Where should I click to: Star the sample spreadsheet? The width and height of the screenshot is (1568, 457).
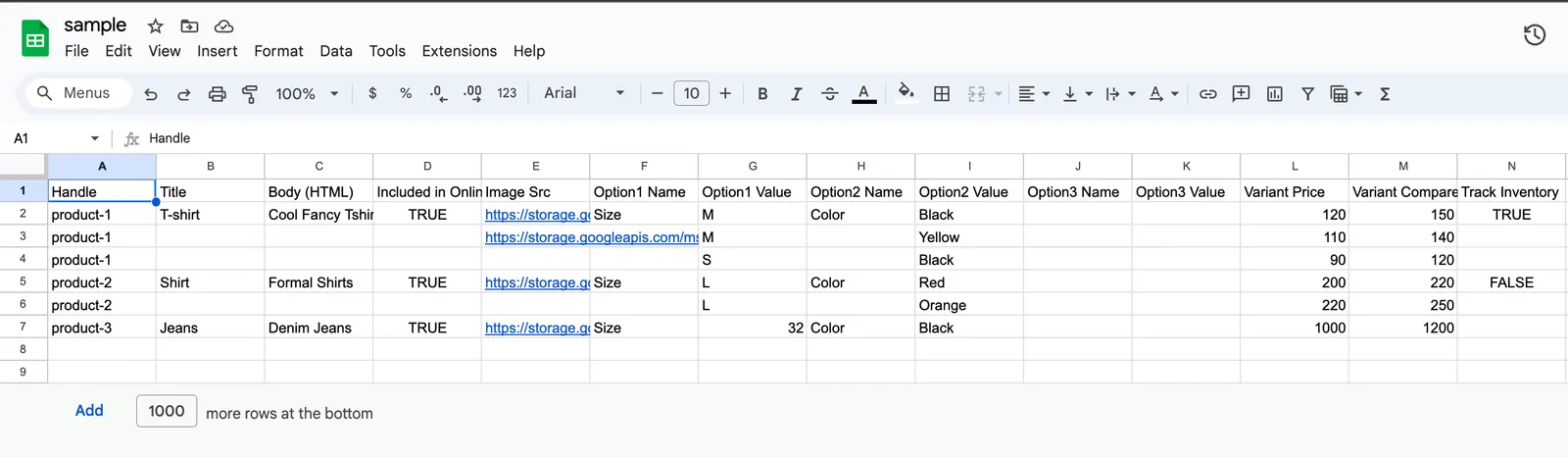pos(156,26)
